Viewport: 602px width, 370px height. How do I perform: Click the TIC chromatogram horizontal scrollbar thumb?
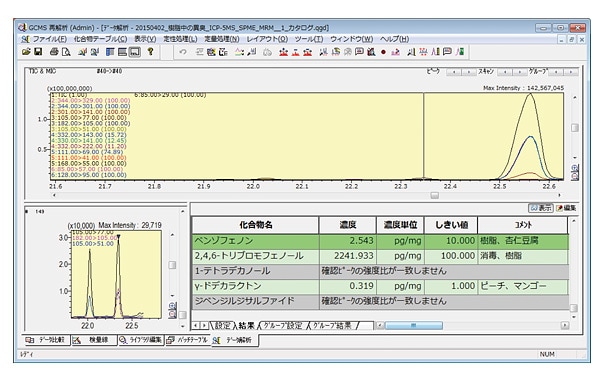pyautogui.click(x=435, y=196)
